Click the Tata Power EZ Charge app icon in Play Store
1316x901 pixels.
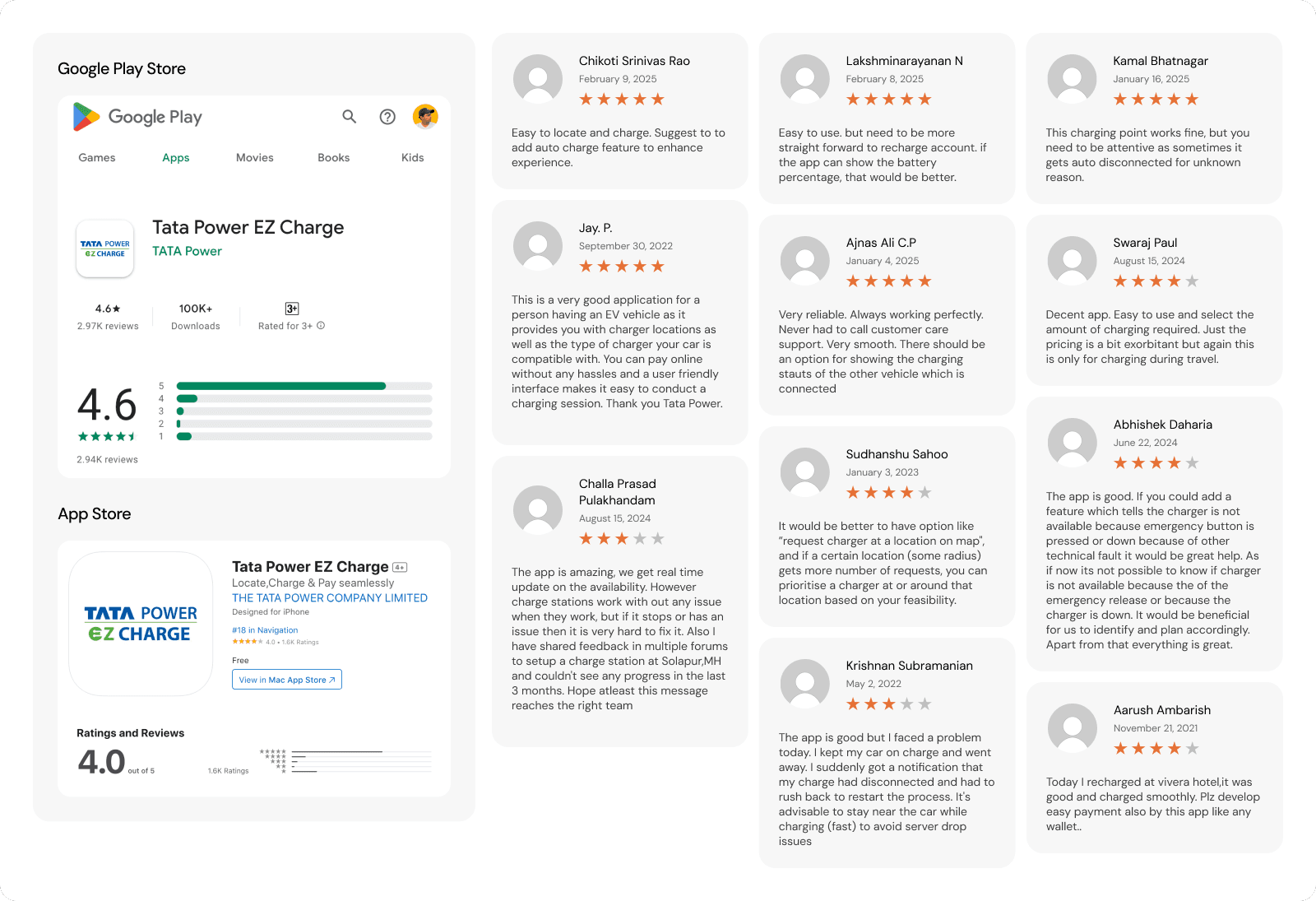[x=105, y=248]
